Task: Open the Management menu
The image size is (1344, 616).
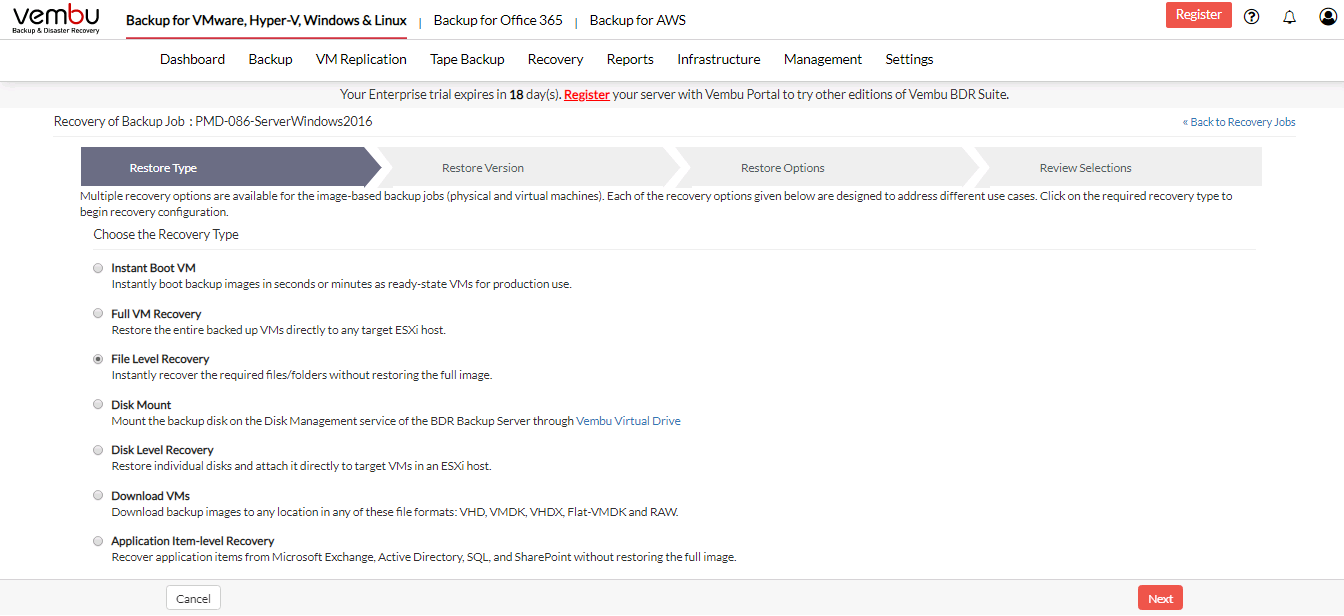Action: (x=822, y=59)
